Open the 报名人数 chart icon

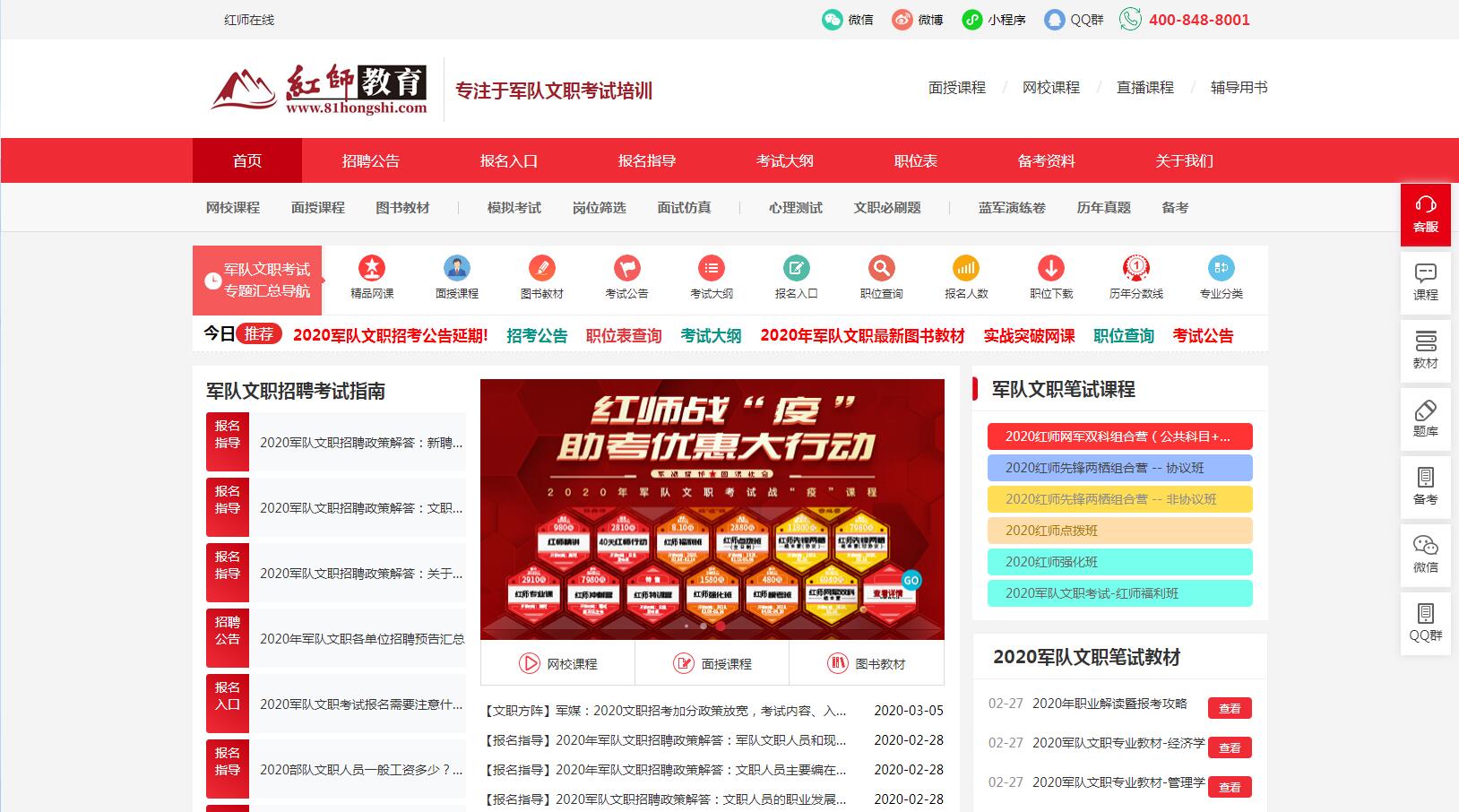[965, 268]
